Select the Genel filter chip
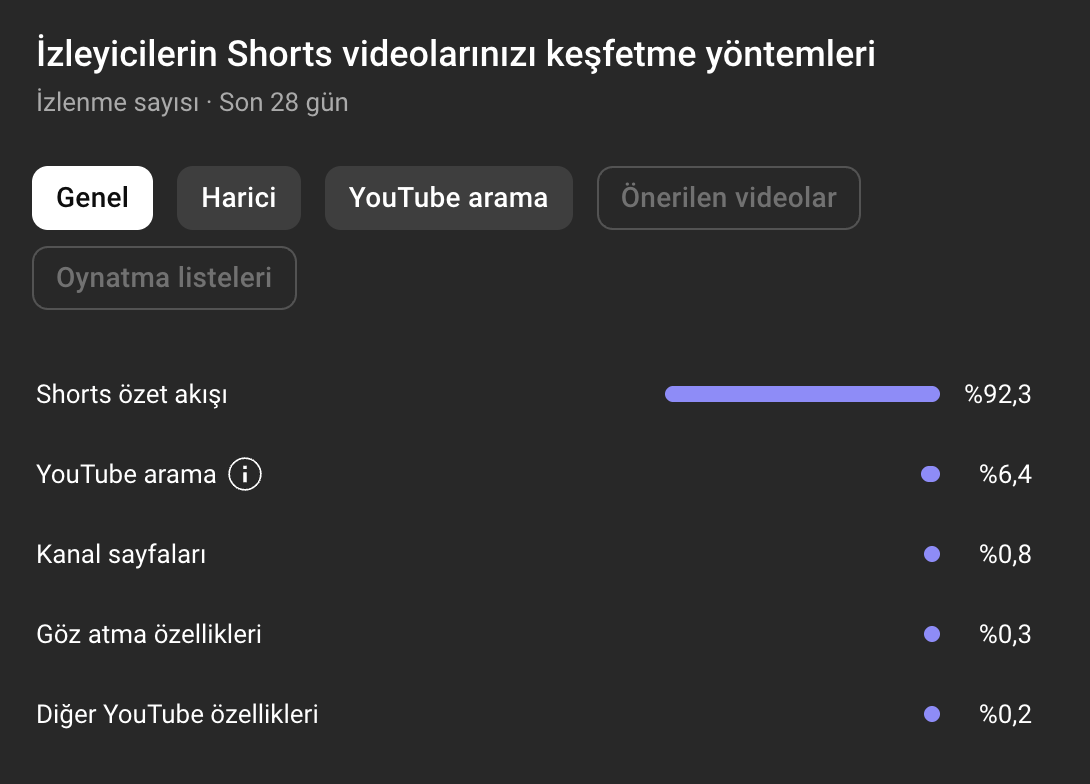 click(92, 198)
